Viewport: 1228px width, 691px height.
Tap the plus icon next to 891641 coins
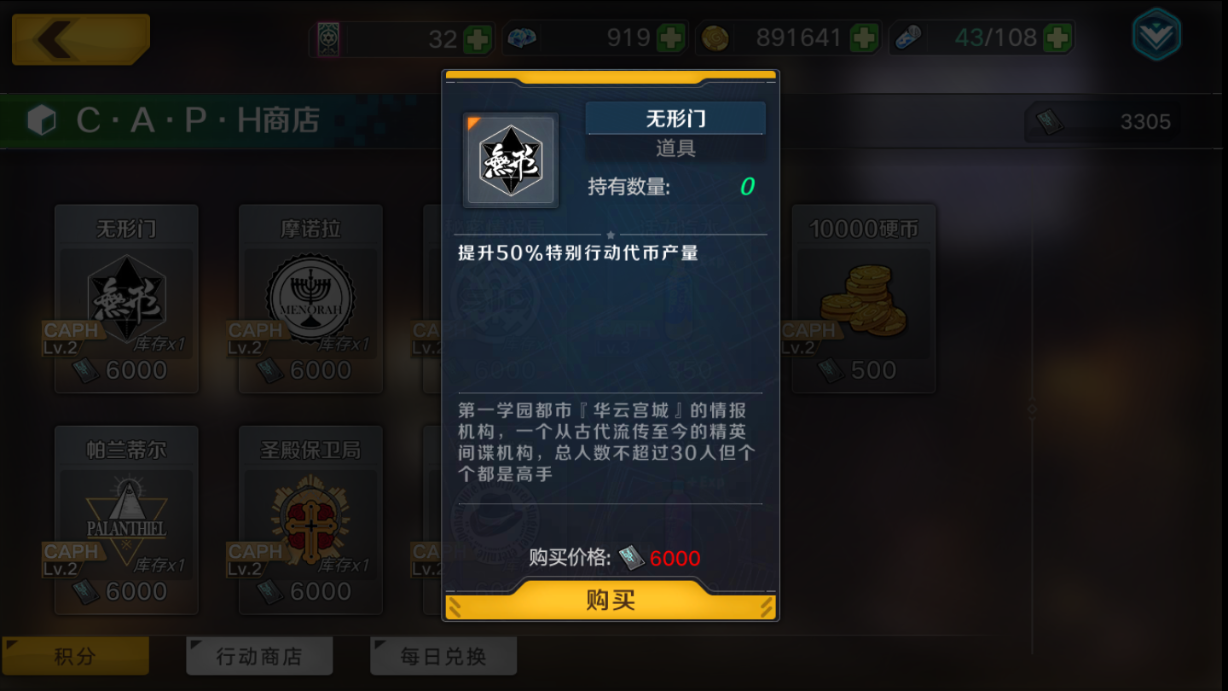[x=864, y=39]
